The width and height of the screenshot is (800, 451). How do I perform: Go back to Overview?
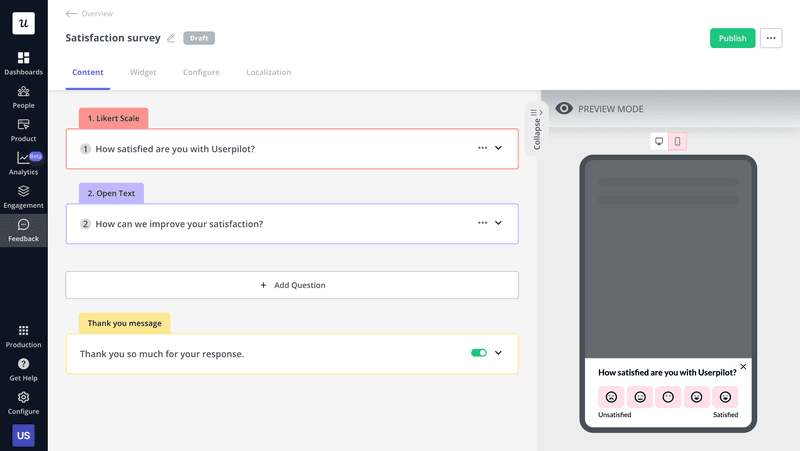[x=89, y=13]
